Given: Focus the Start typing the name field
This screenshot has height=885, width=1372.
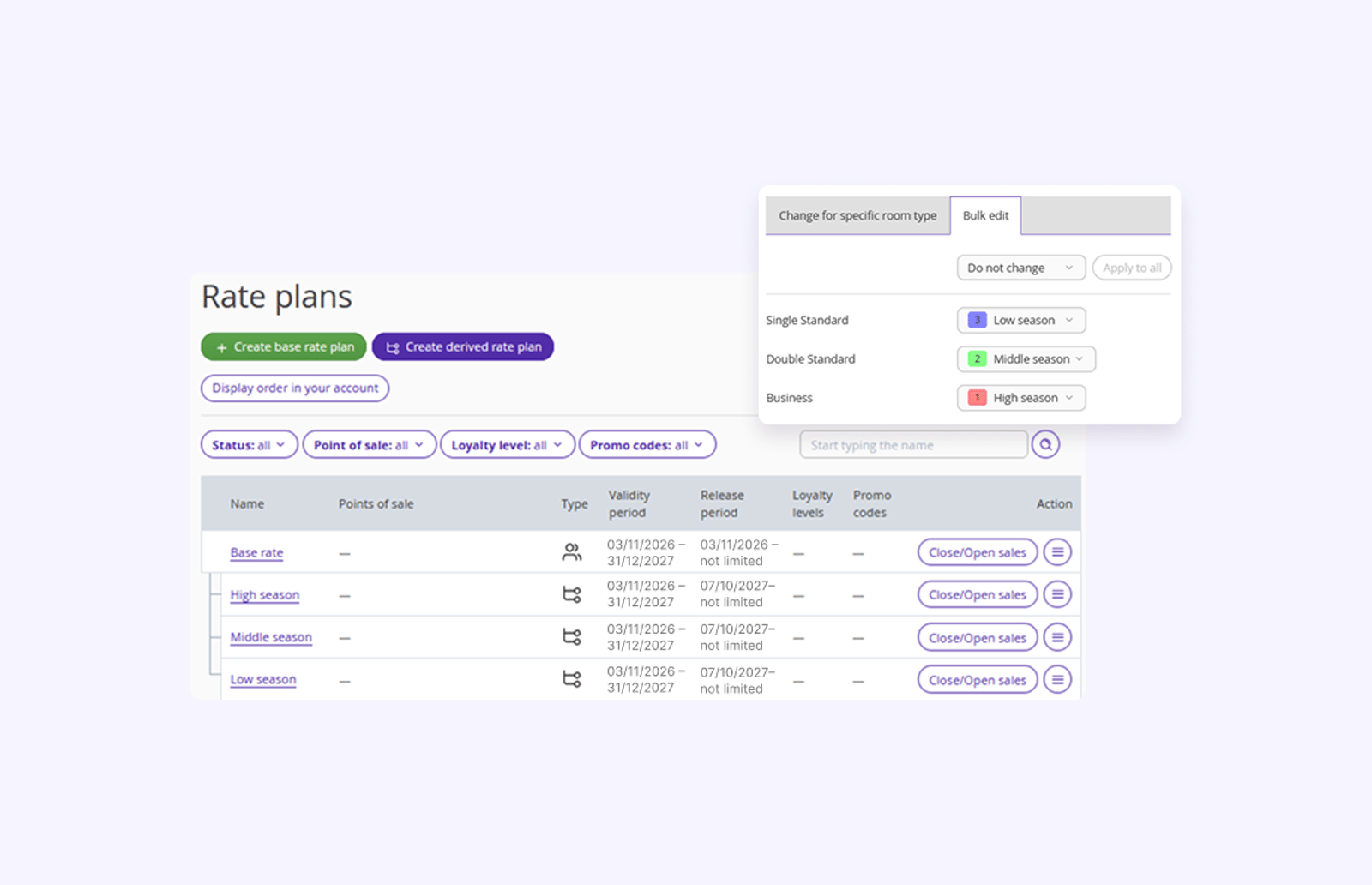Looking at the screenshot, I should pyautogui.click(x=913, y=444).
